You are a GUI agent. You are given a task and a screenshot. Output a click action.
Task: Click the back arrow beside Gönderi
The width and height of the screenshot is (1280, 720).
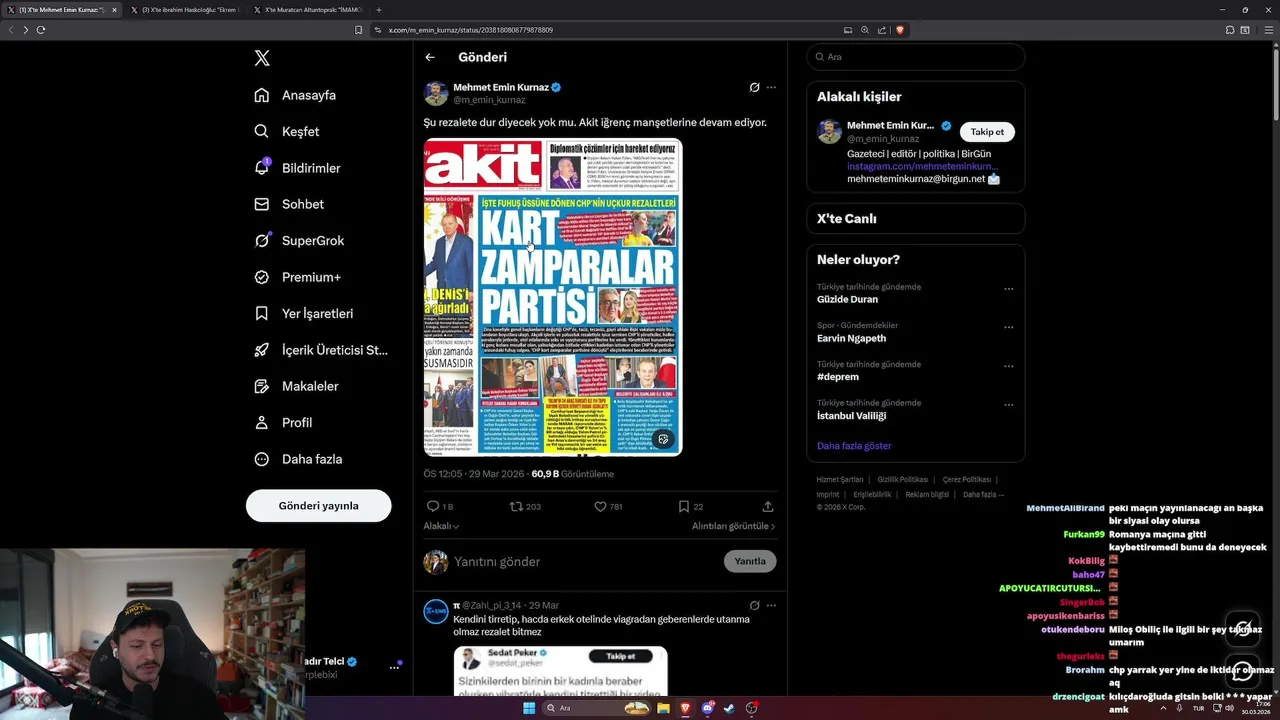pos(430,57)
